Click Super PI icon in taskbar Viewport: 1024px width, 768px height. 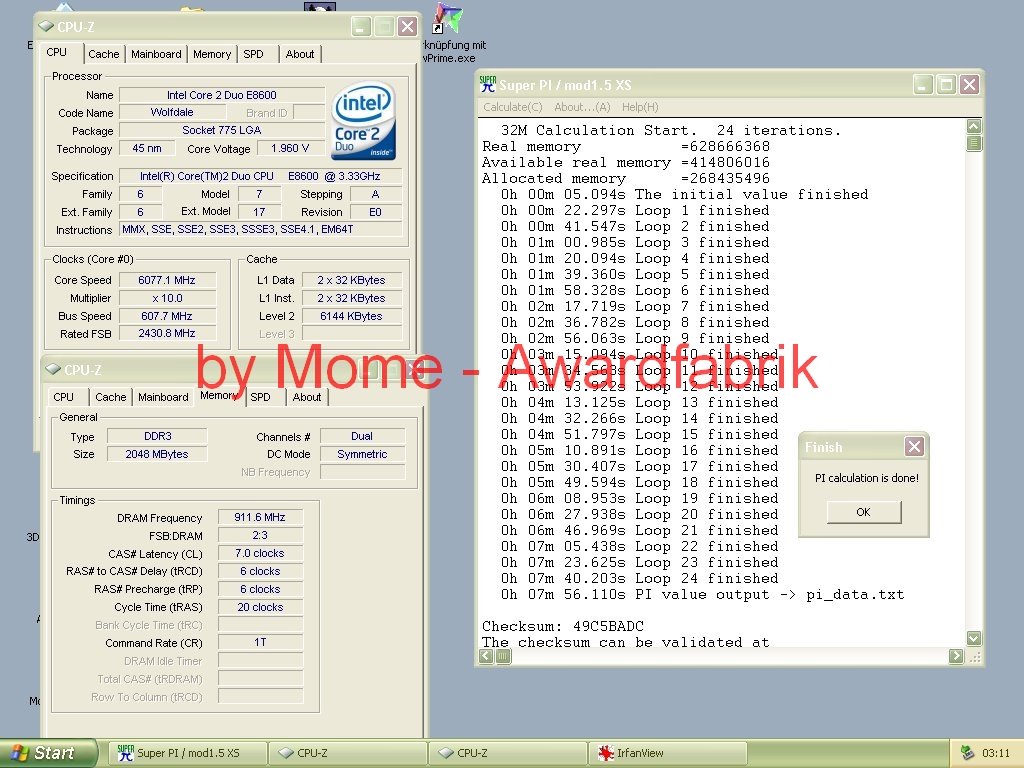pos(125,753)
